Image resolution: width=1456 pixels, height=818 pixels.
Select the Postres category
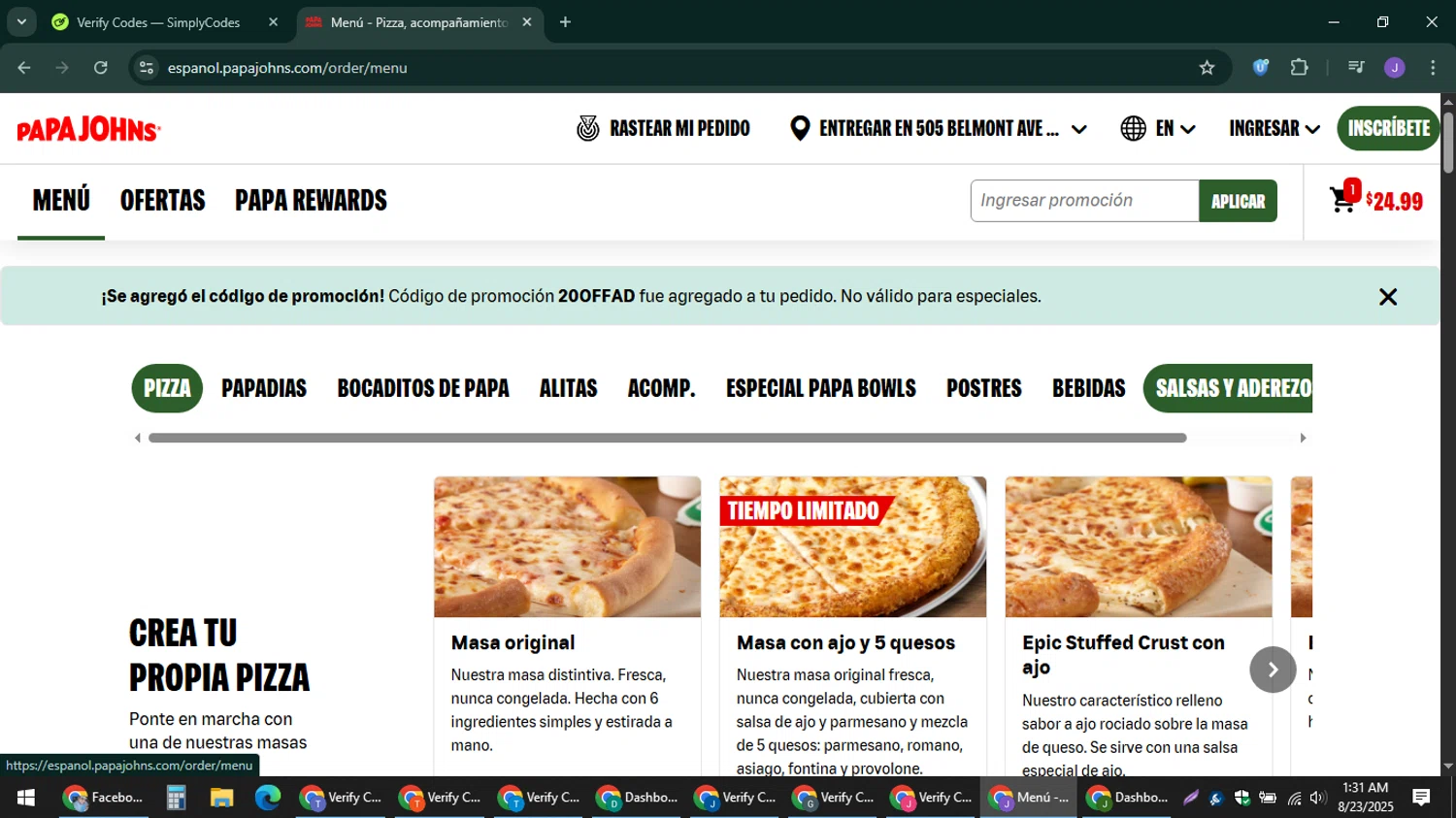pyautogui.click(x=984, y=388)
